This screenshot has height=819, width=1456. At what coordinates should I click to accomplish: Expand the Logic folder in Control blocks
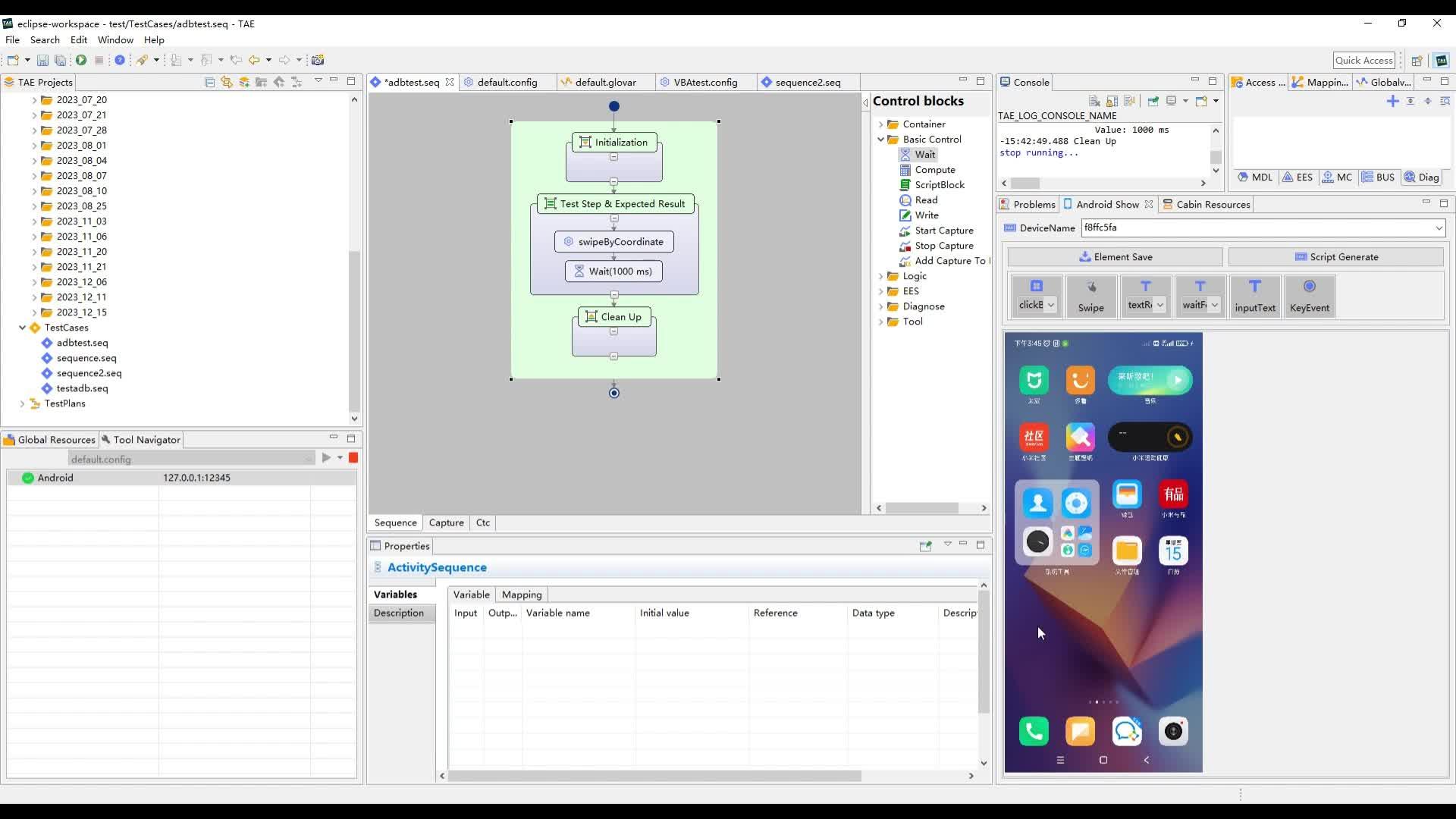pyautogui.click(x=880, y=276)
